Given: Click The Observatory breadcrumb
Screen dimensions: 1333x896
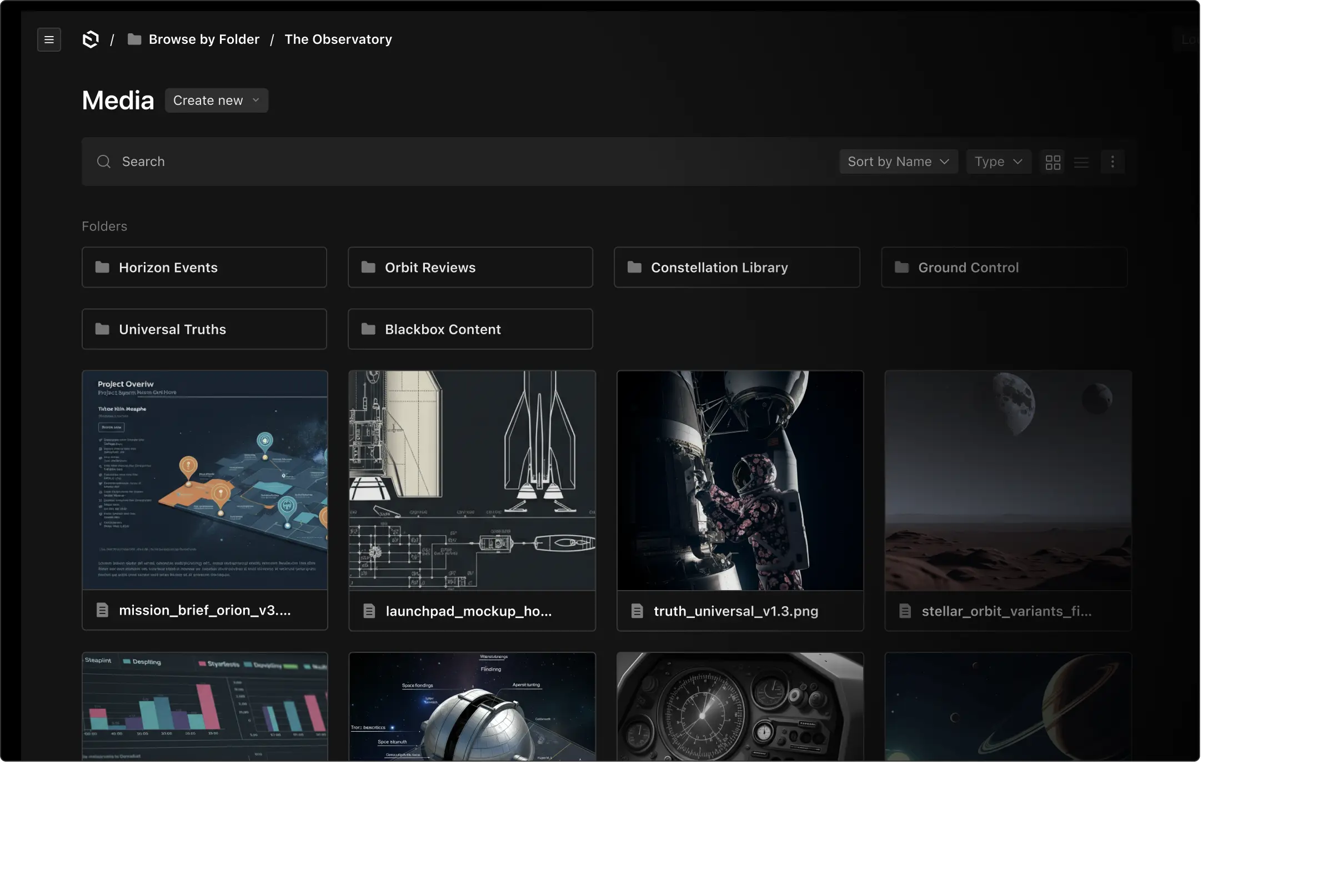Looking at the screenshot, I should click(338, 39).
